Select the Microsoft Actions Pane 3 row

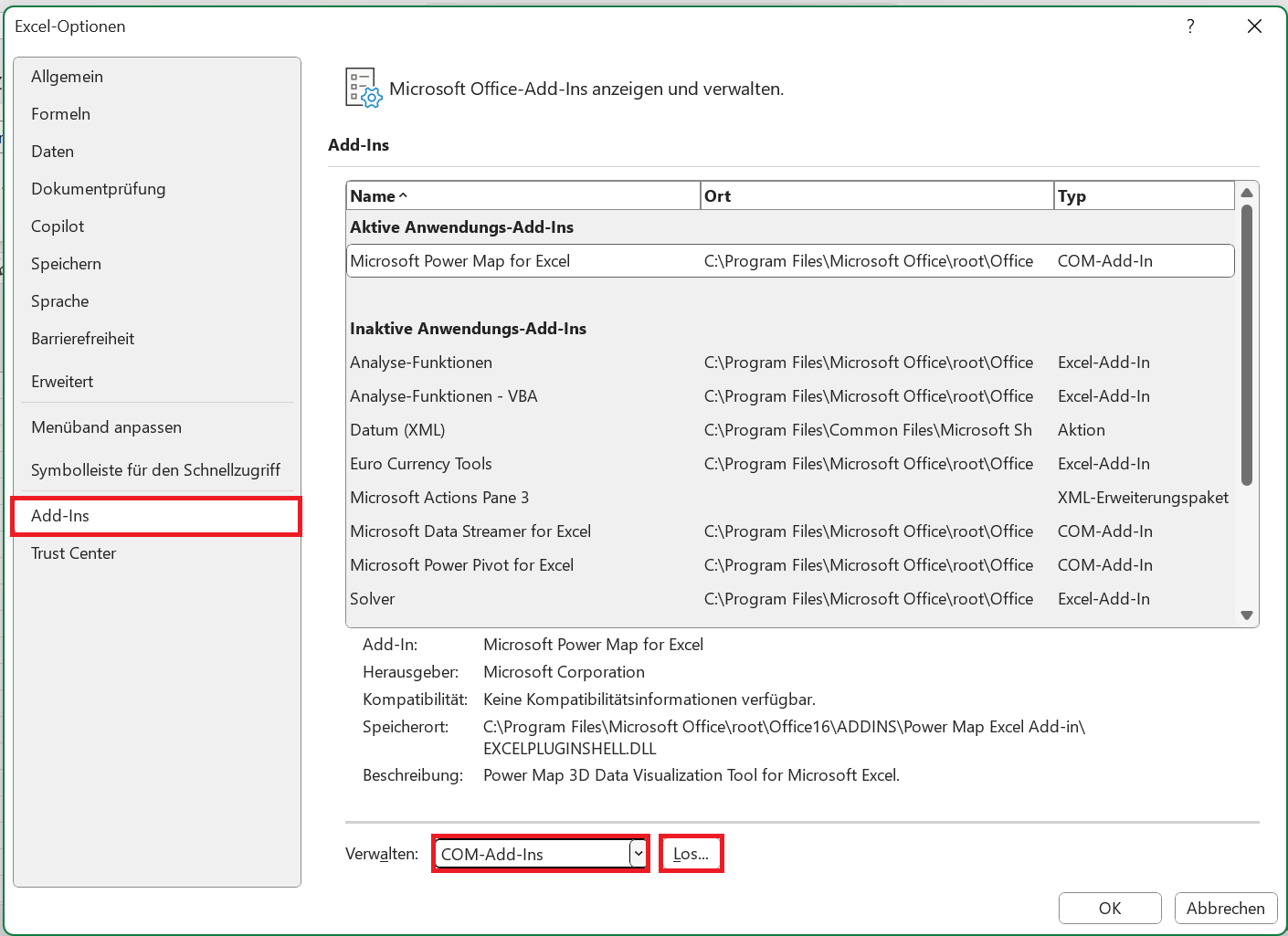pos(790,498)
